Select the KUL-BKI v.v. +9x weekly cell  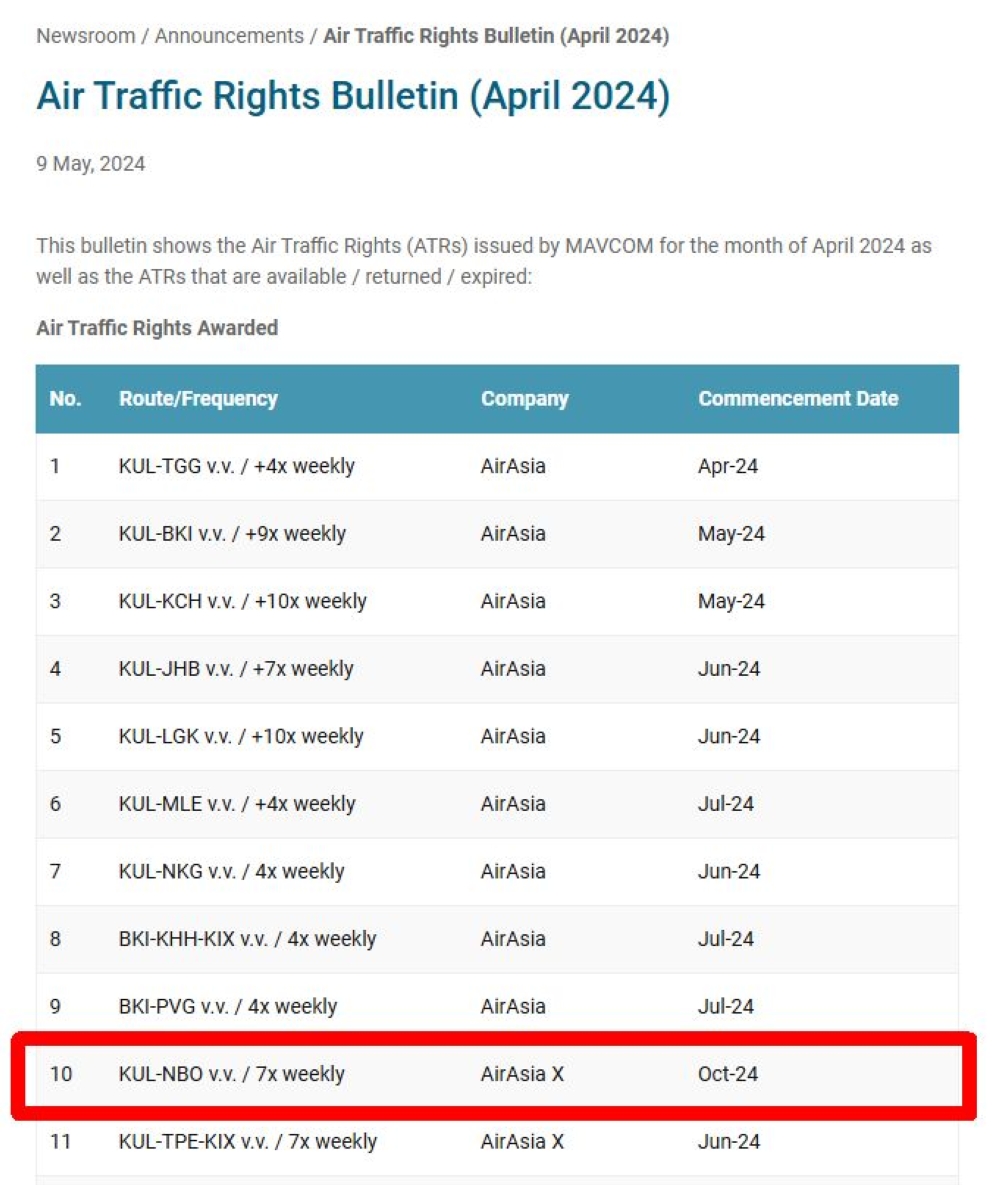coord(232,534)
